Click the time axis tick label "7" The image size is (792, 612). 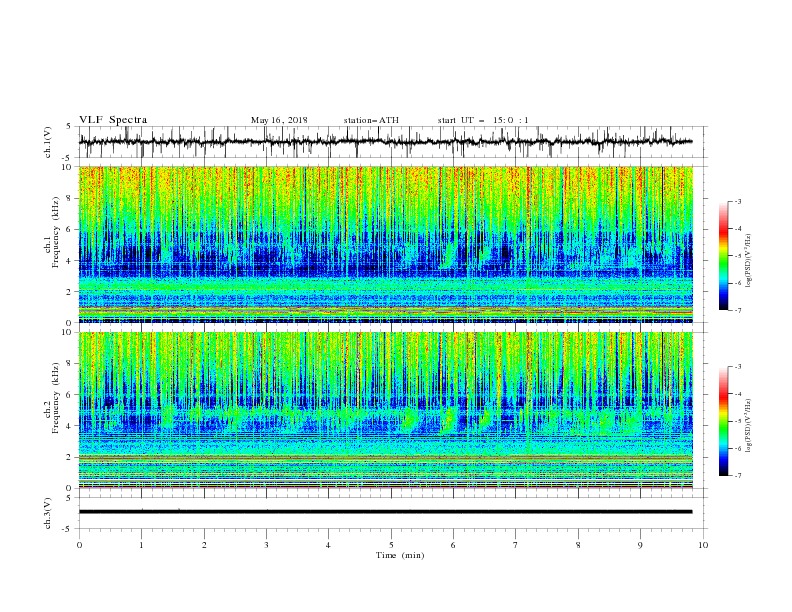tap(516, 545)
